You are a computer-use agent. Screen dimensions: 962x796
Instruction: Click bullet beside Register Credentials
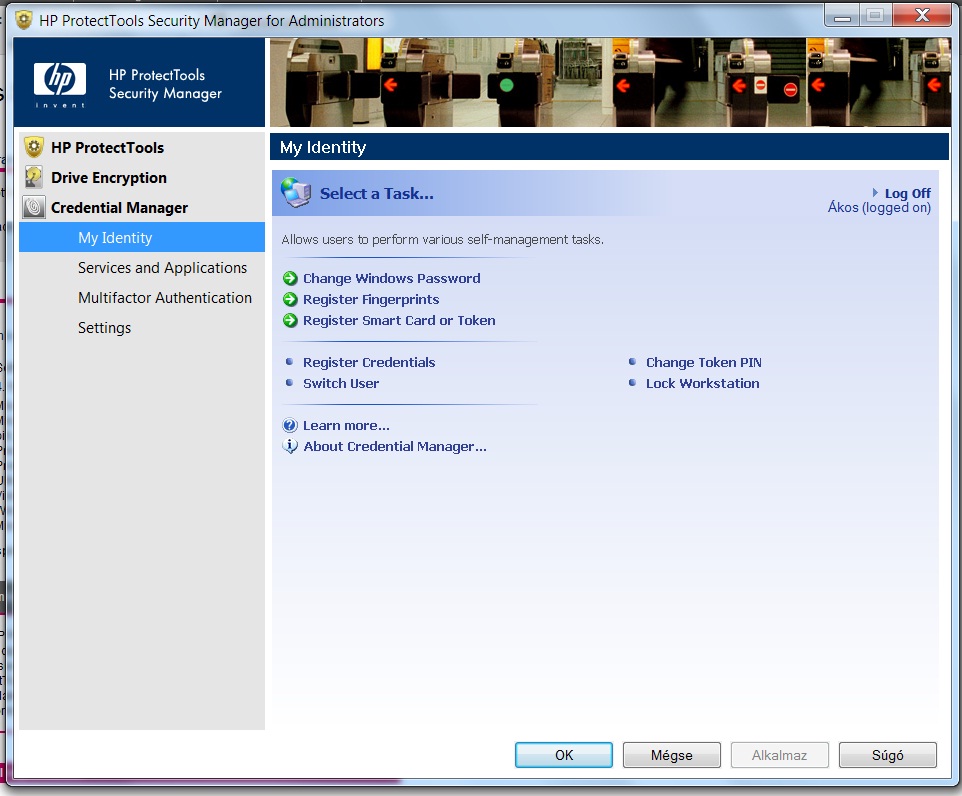point(290,362)
